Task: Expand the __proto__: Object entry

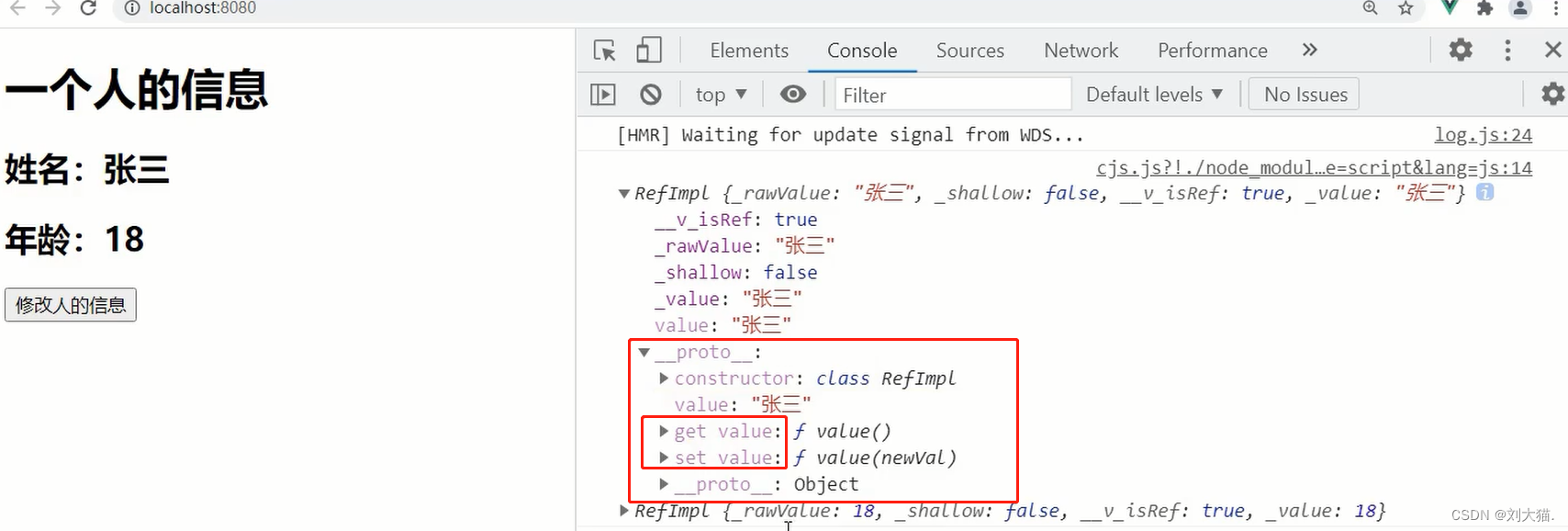Action: 664,483
